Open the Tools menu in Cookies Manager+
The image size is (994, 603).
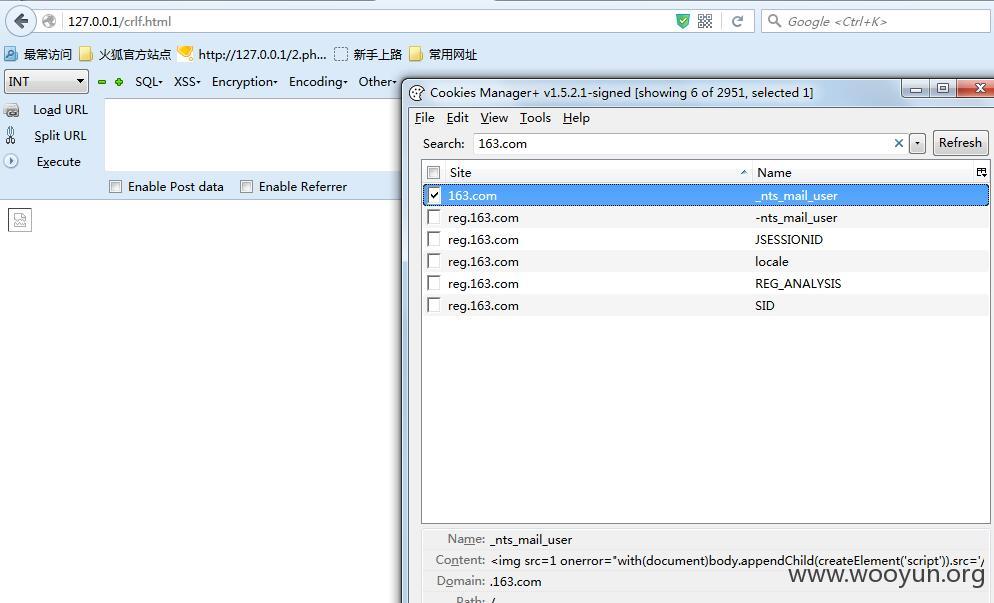535,118
